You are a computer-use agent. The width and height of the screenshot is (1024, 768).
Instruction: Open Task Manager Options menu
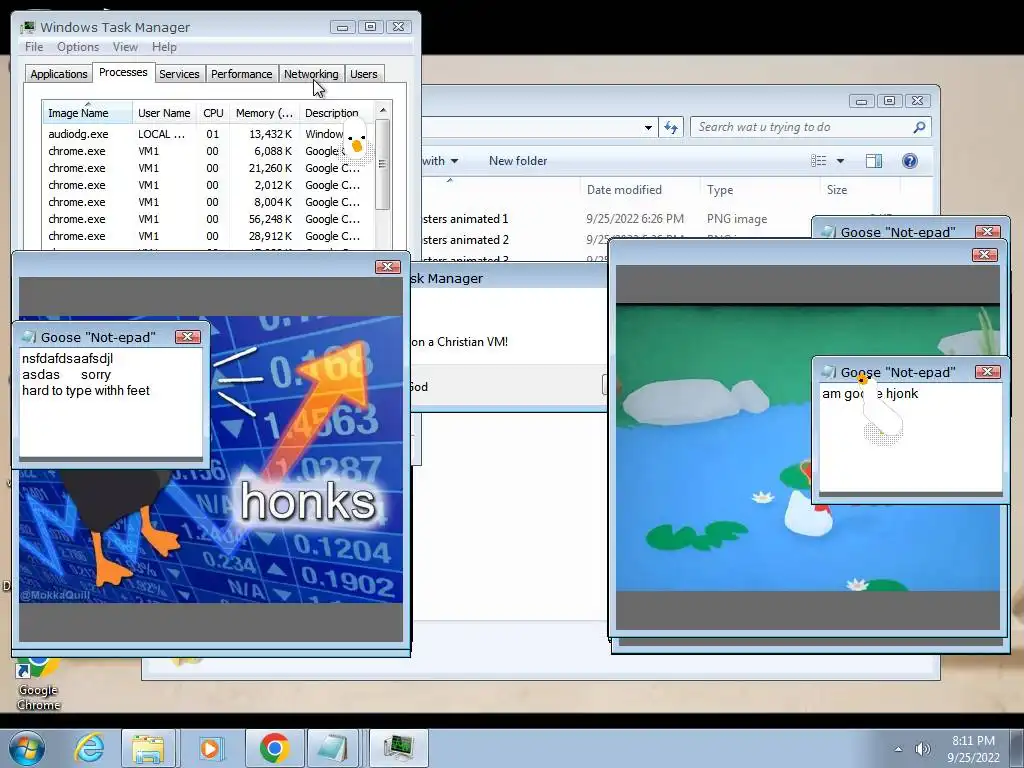click(78, 47)
